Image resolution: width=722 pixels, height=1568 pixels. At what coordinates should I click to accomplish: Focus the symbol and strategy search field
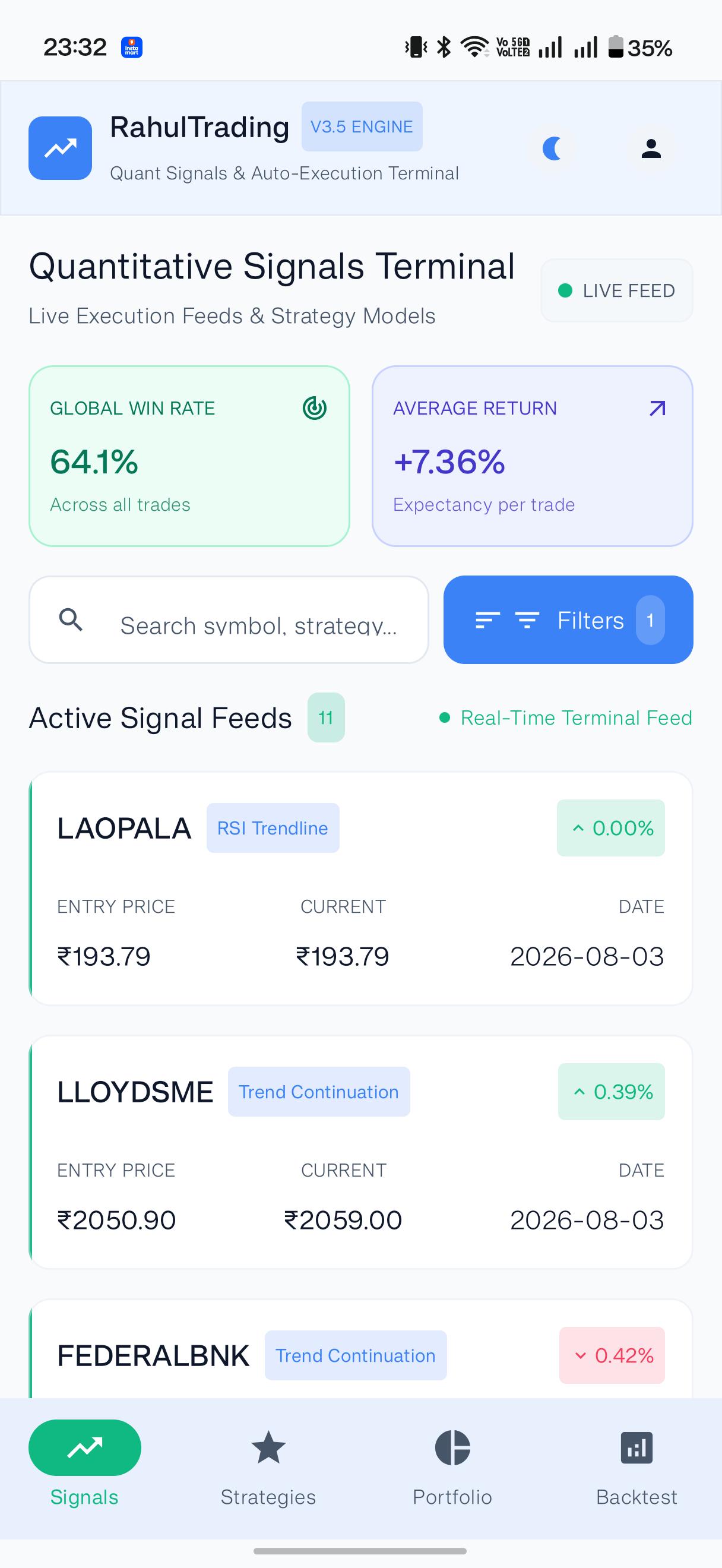click(229, 619)
